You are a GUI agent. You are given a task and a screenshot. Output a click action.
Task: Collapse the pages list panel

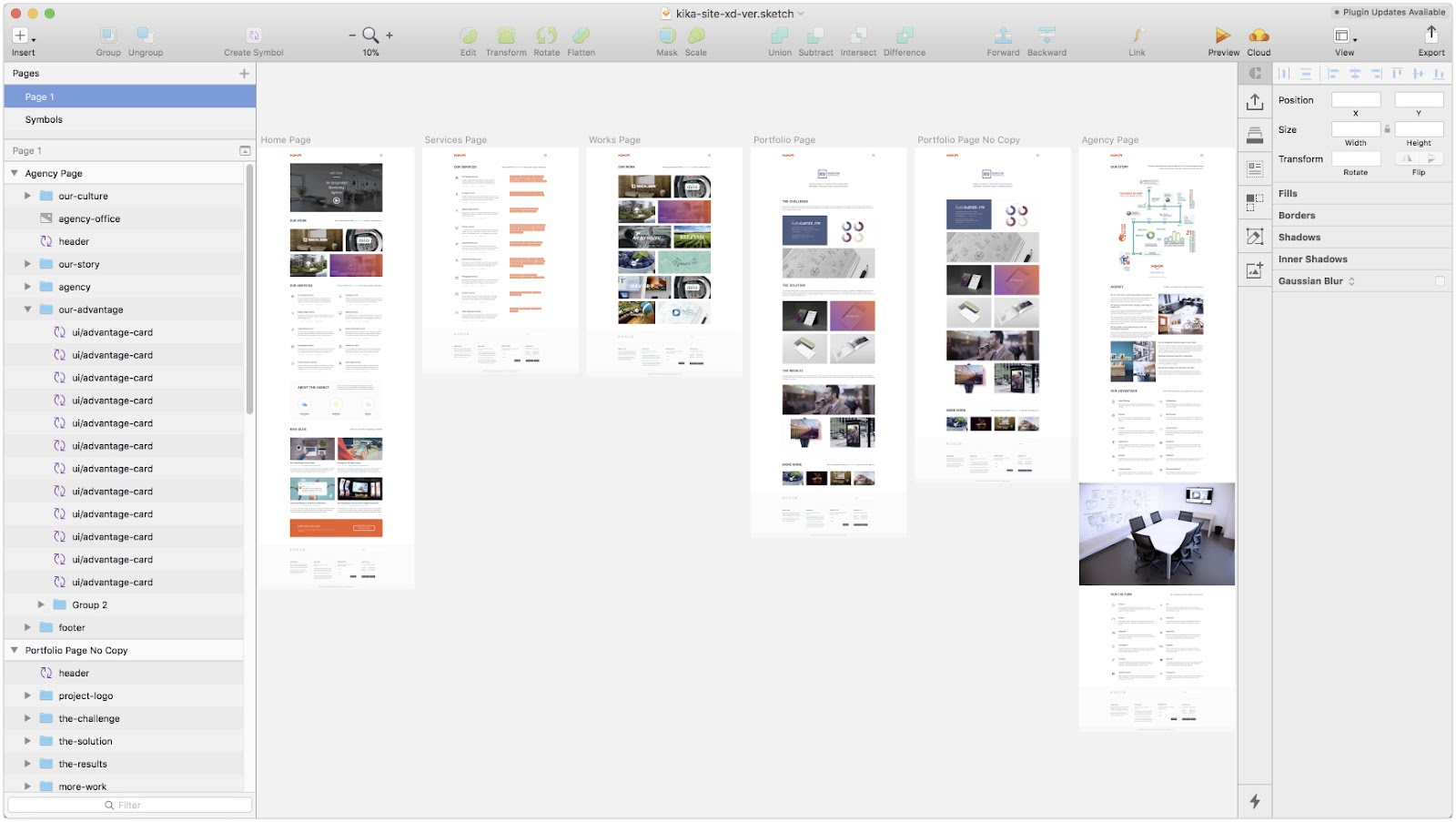[245, 150]
